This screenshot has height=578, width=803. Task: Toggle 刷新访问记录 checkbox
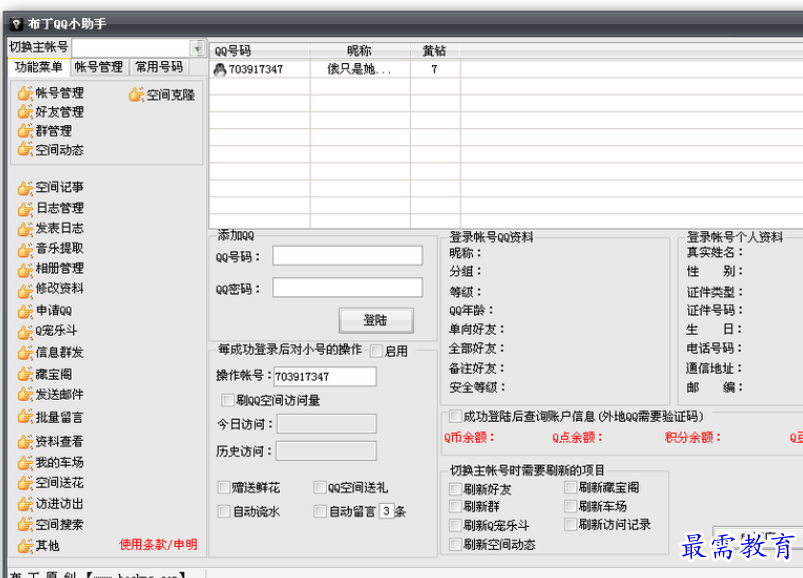(x=570, y=524)
